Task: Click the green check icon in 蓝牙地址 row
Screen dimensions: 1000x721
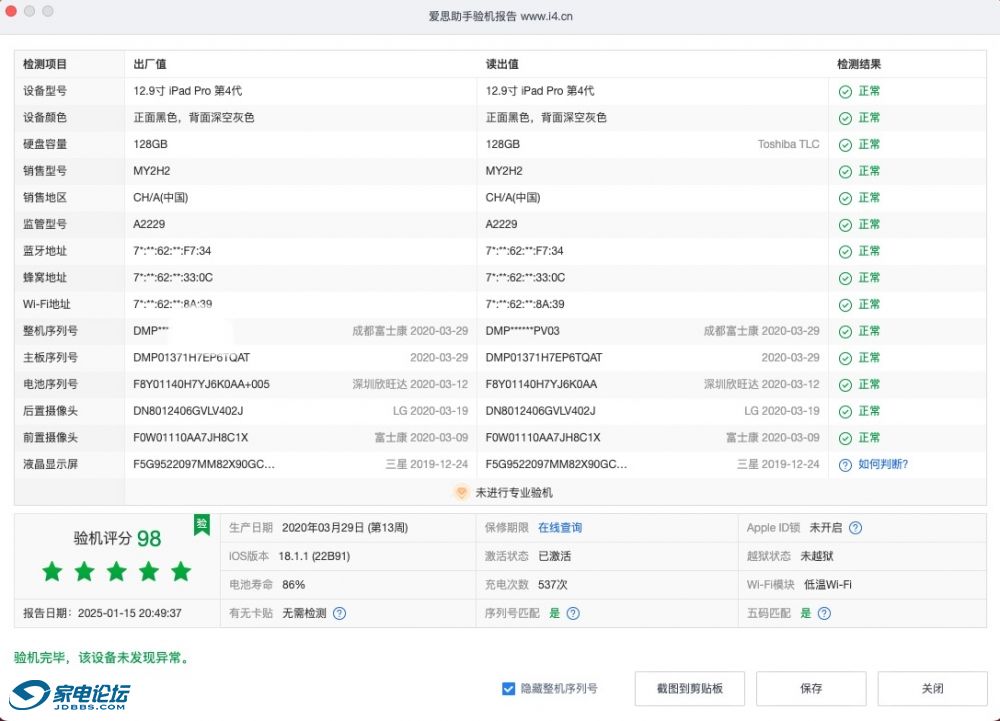Action: point(845,252)
